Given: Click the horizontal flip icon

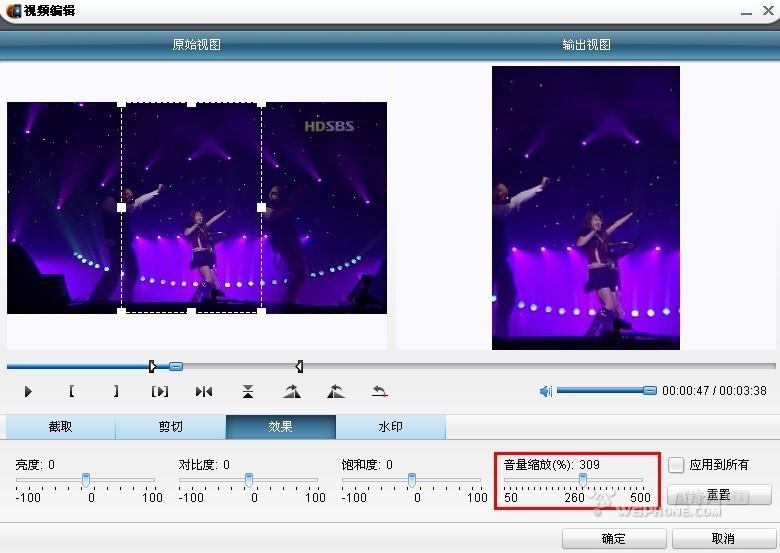Looking at the screenshot, I should (204, 392).
